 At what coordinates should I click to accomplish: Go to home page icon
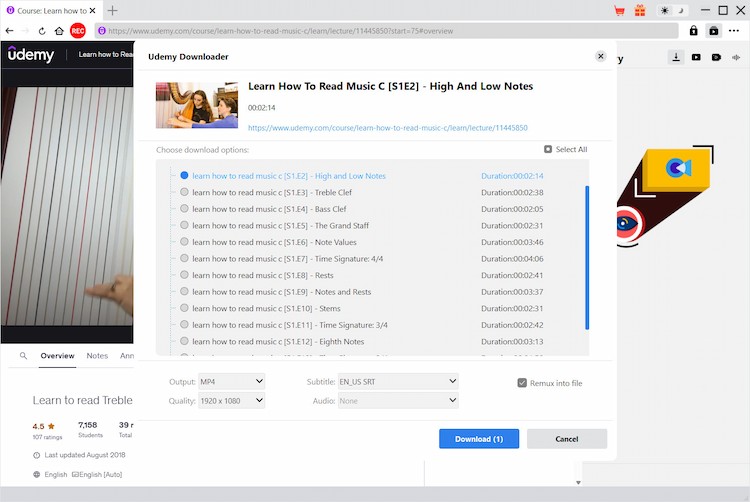59,31
